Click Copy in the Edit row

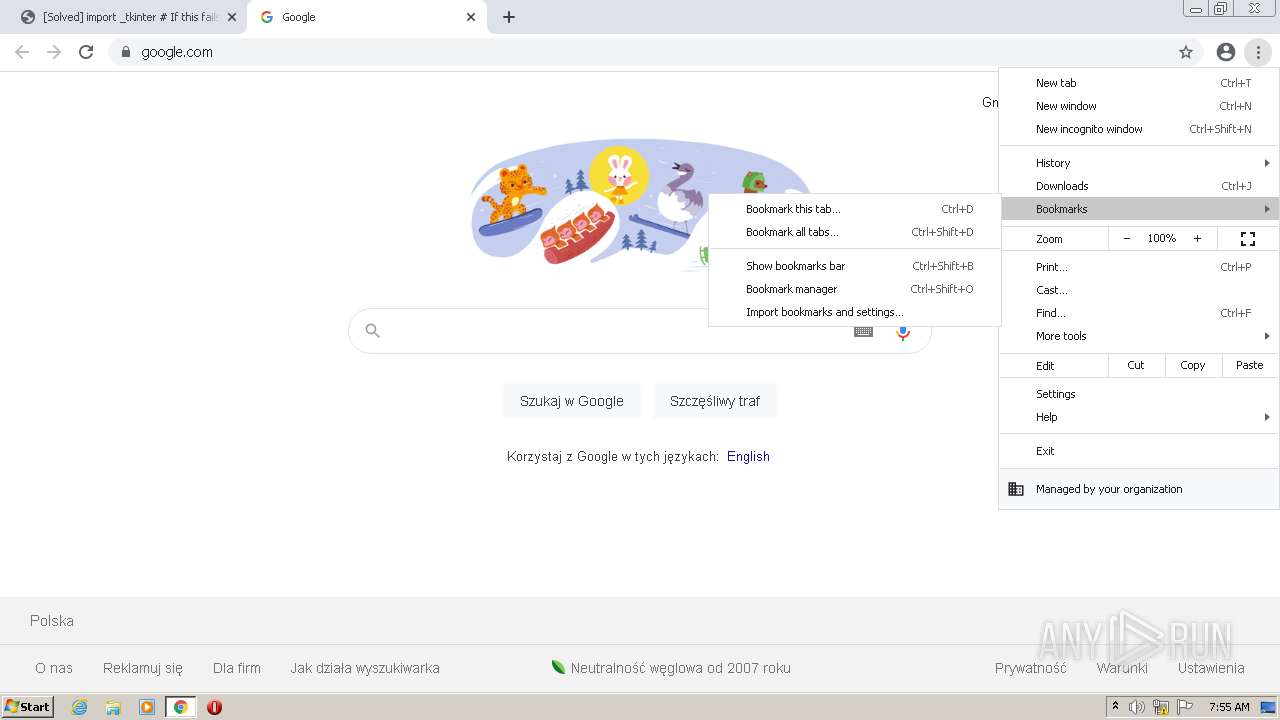click(x=1193, y=365)
